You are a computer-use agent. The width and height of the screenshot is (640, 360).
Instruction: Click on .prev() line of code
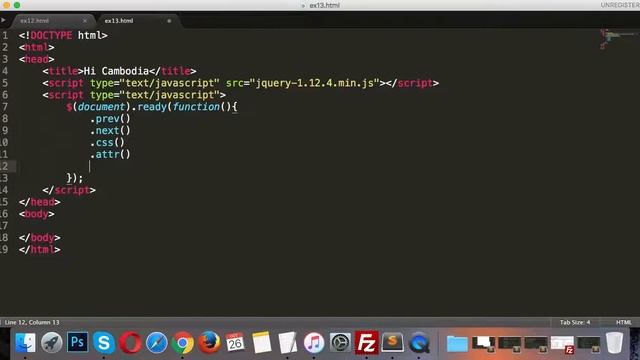coord(110,119)
